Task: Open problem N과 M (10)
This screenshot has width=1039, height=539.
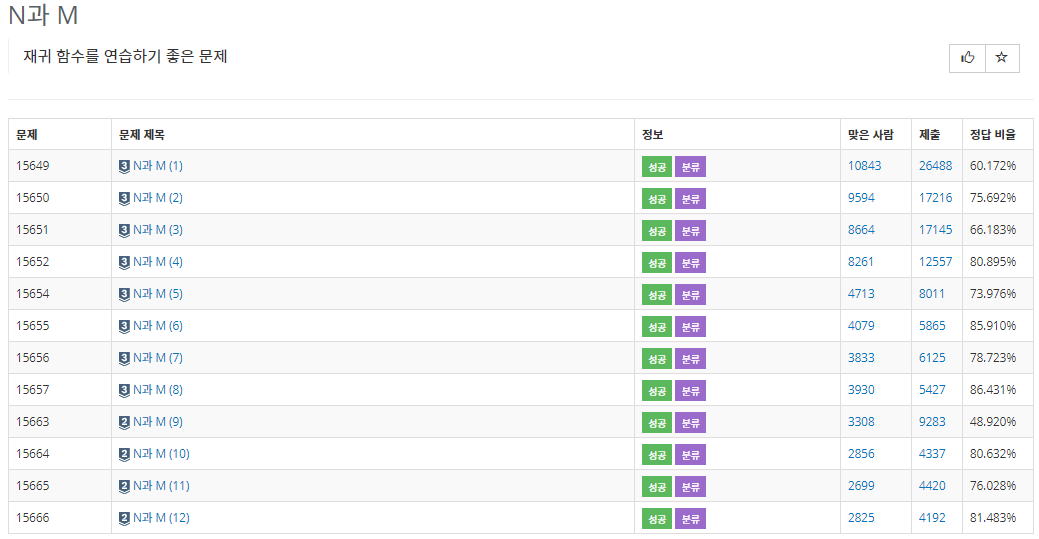Action: pos(161,453)
